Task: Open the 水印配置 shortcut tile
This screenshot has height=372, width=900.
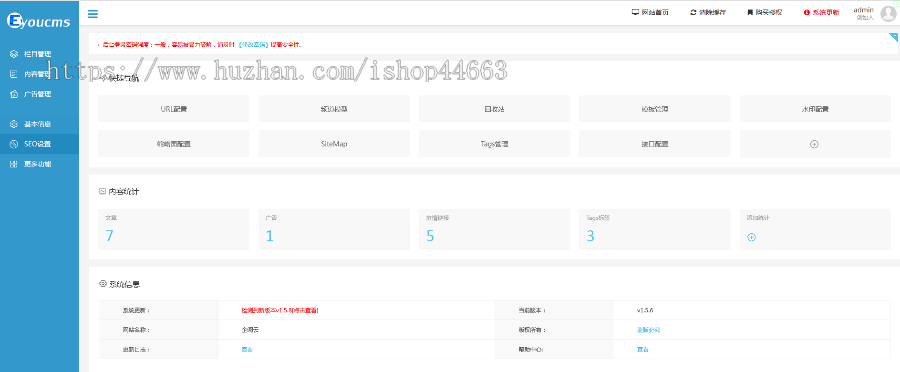Action: [815, 108]
